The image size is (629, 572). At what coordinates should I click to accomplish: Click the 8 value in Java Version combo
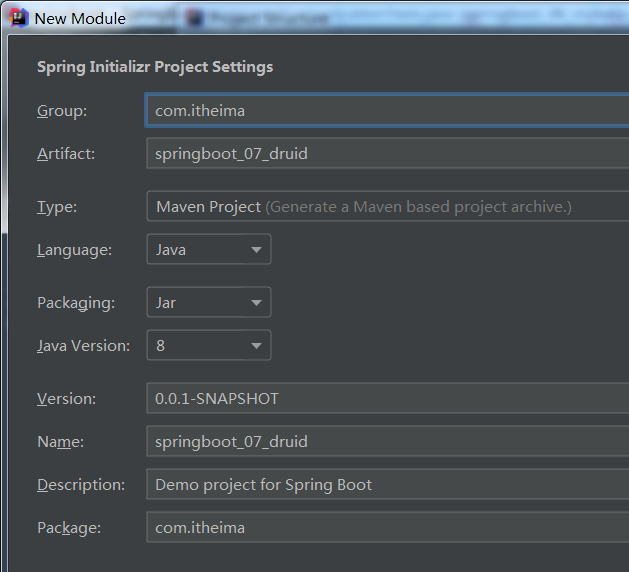coord(160,346)
